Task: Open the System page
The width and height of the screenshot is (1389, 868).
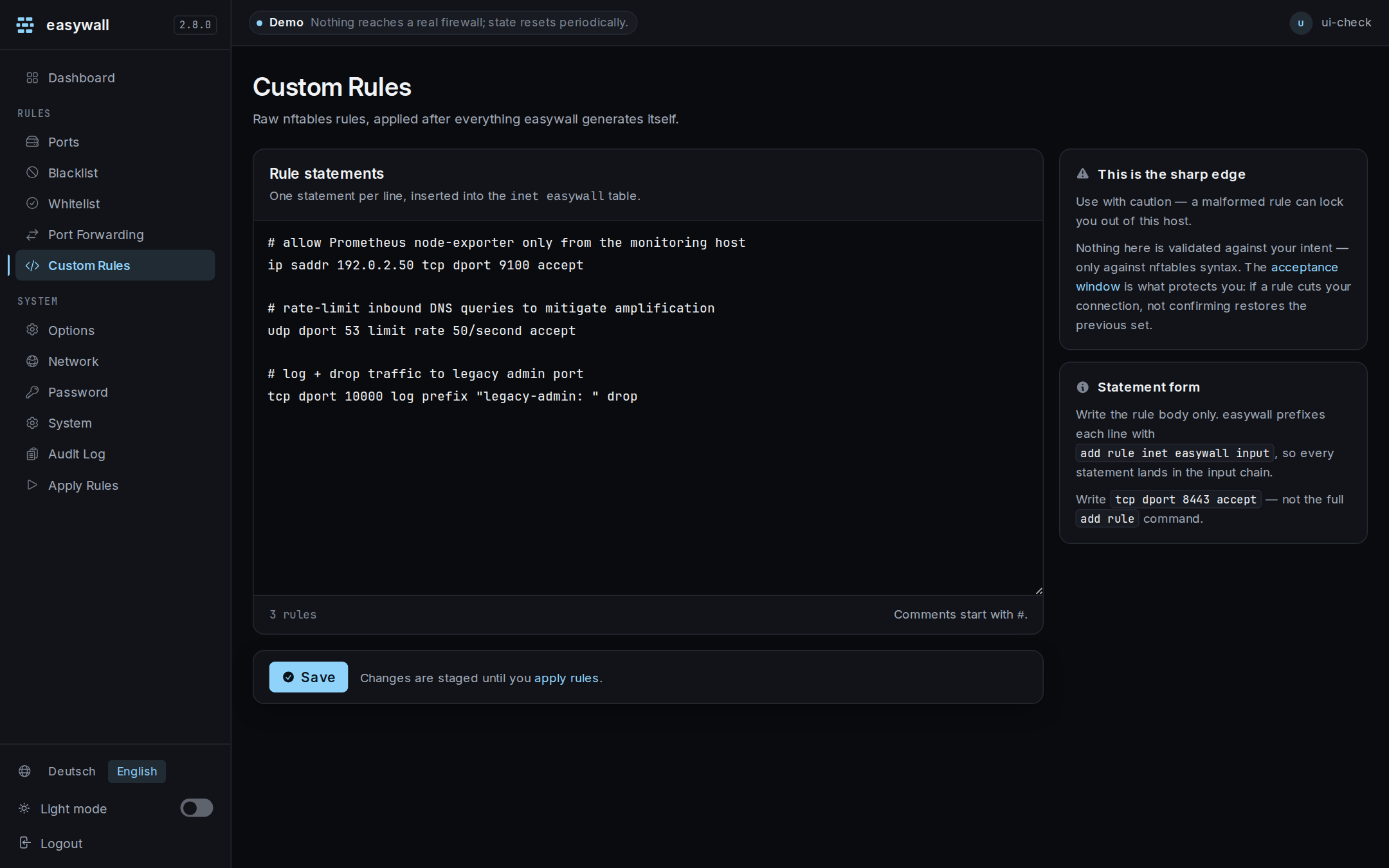Action: tap(115, 422)
